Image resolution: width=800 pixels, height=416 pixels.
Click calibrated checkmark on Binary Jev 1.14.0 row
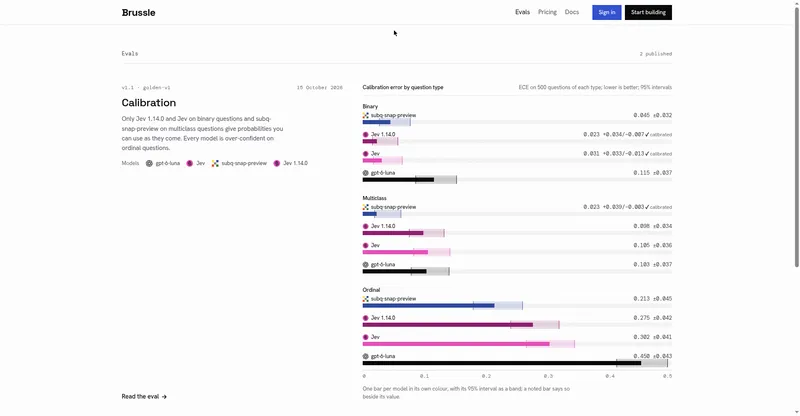pos(647,135)
